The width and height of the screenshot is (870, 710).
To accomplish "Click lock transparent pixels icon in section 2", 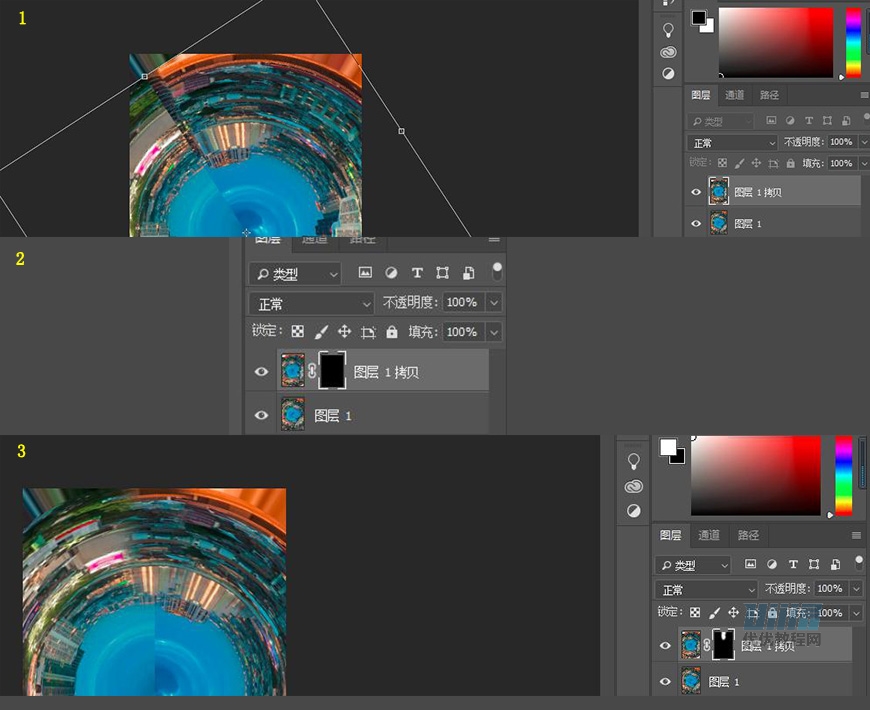I will coord(297,332).
